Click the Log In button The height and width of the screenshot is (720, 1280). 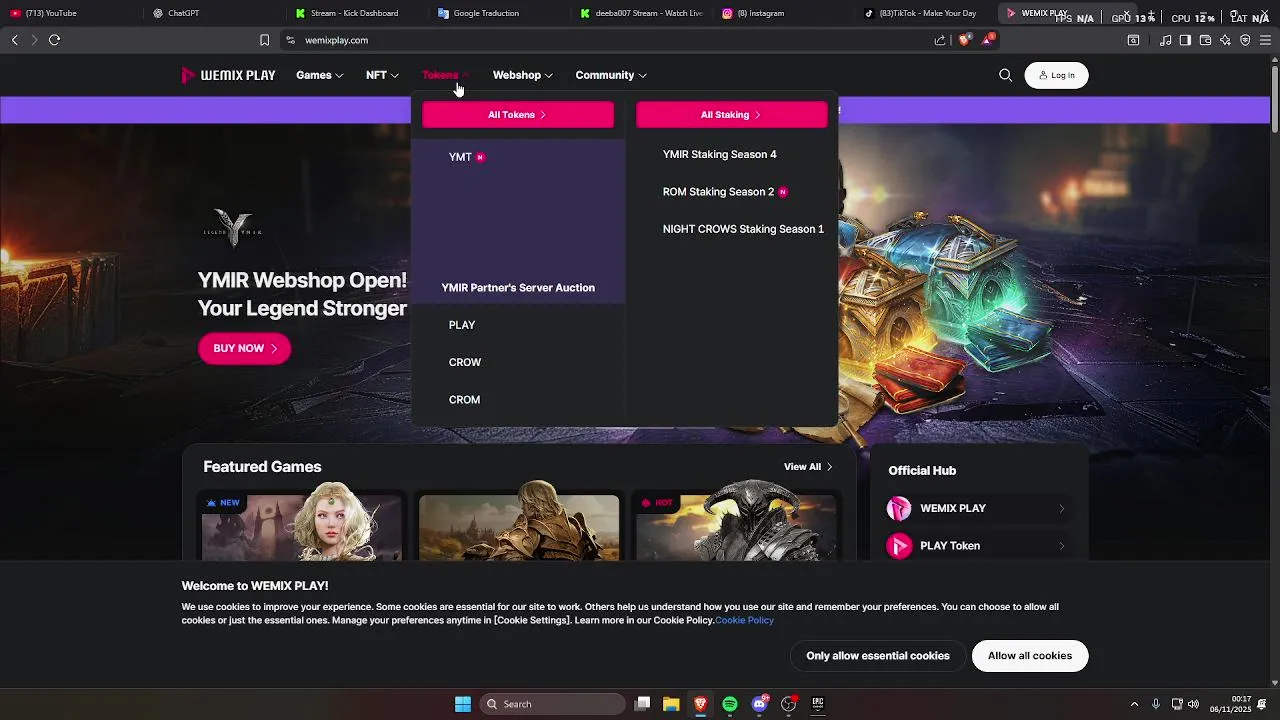click(x=1056, y=75)
